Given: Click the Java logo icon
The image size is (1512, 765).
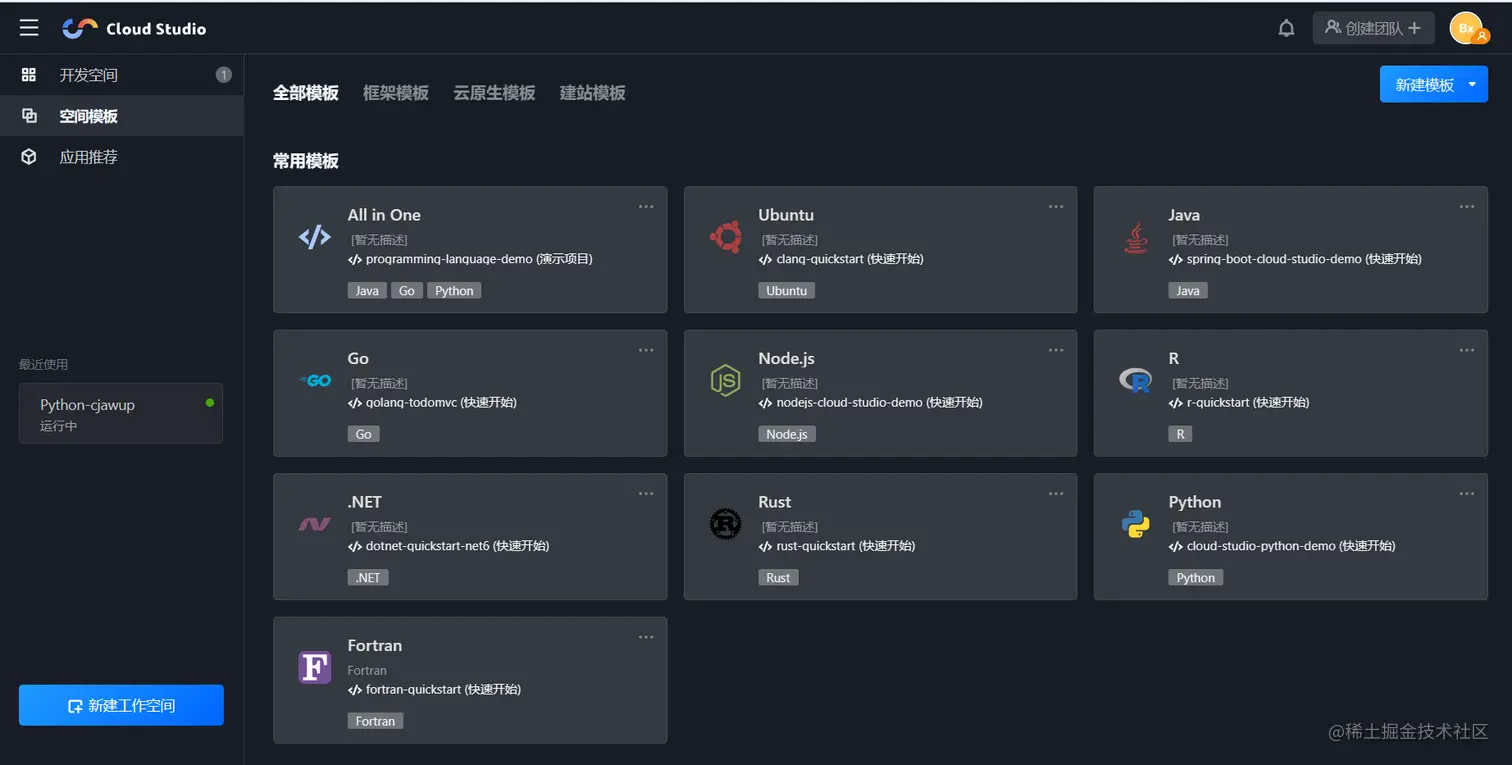Looking at the screenshot, I should [x=1135, y=238].
